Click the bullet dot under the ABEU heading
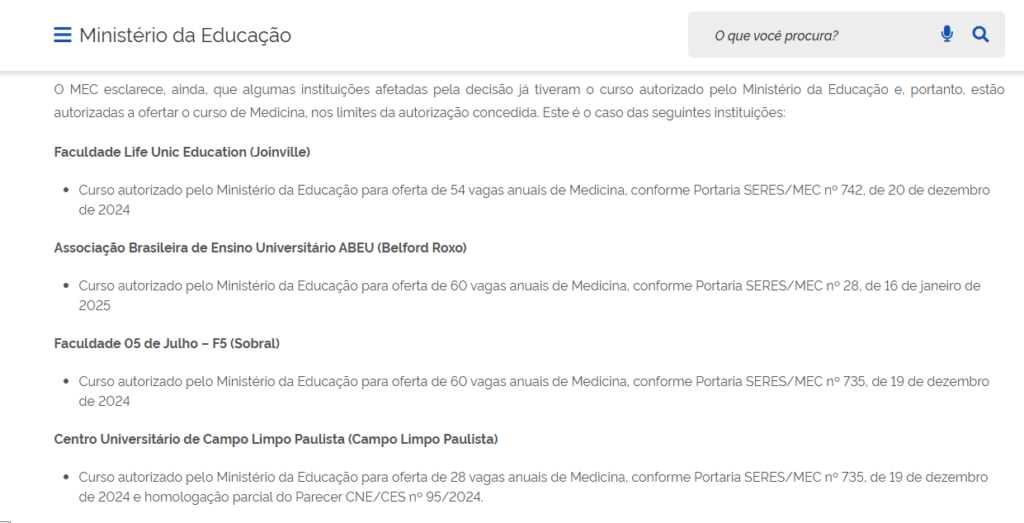This screenshot has height=523, width=1024. 67,286
